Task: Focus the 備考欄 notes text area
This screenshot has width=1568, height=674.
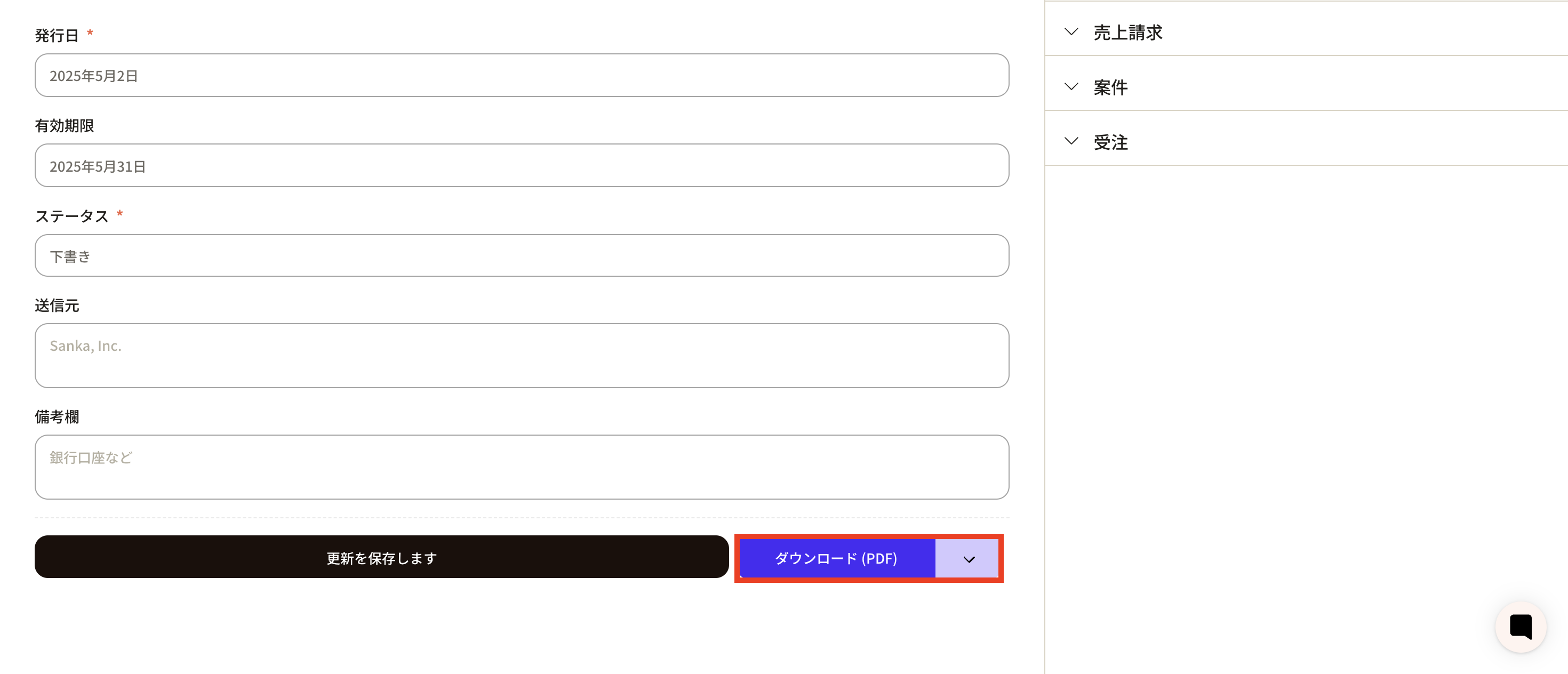Action: tap(521, 467)
